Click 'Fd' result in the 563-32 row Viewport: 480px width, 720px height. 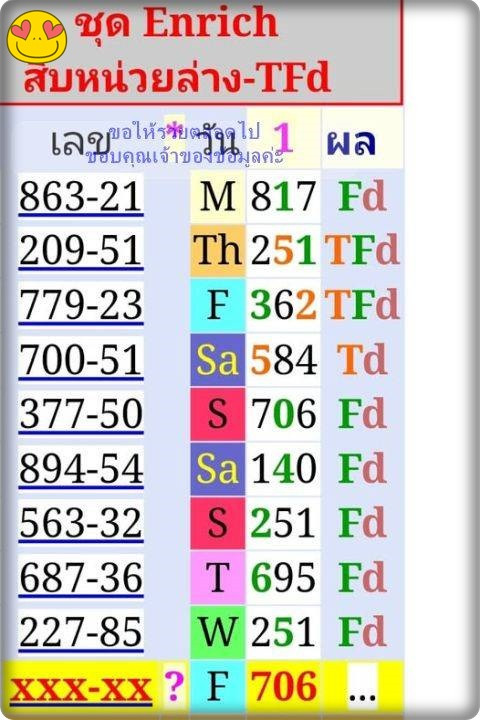(x=362, y=523)
